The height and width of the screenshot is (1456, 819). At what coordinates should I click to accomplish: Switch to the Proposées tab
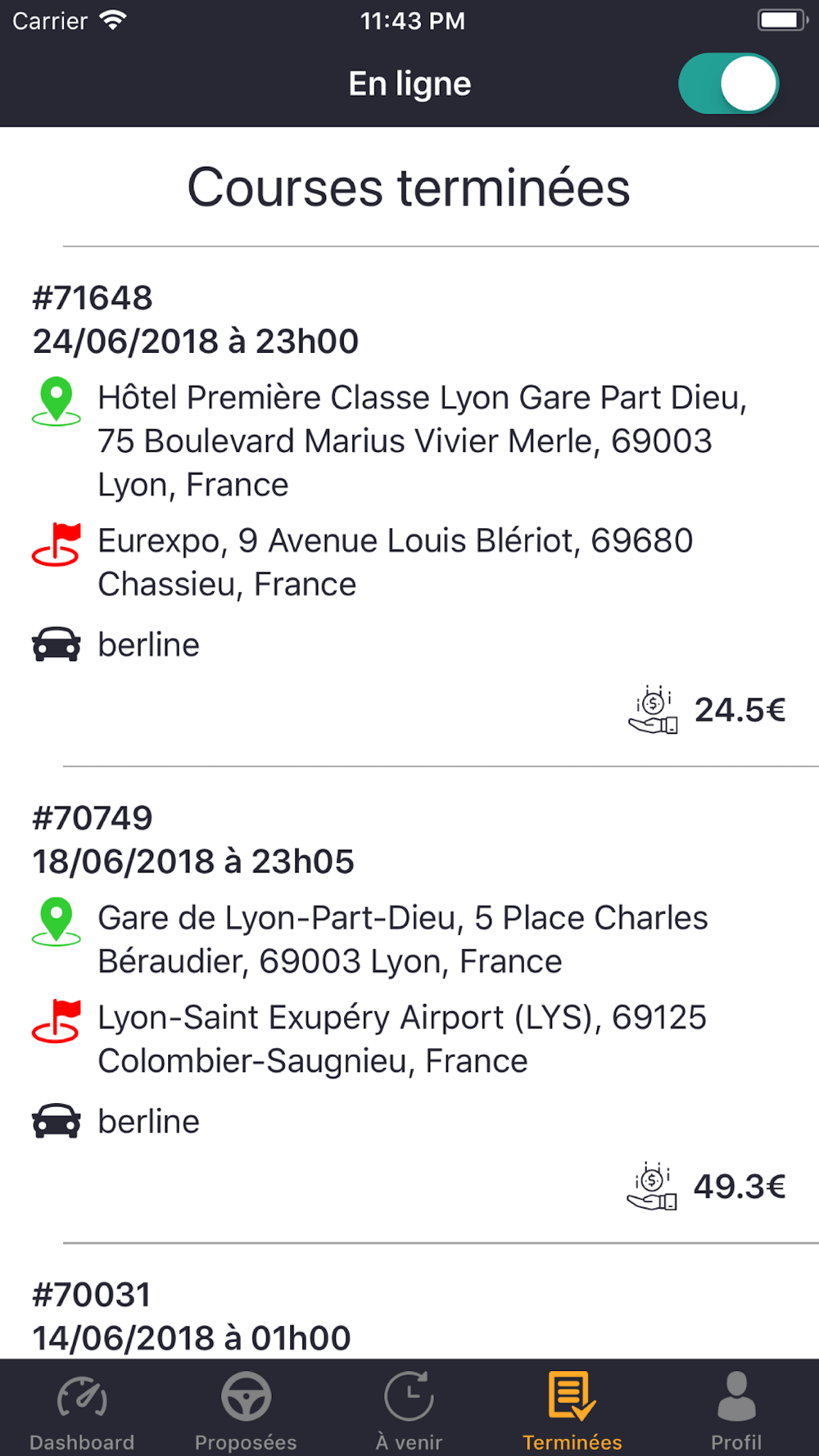pos(246,1409)
